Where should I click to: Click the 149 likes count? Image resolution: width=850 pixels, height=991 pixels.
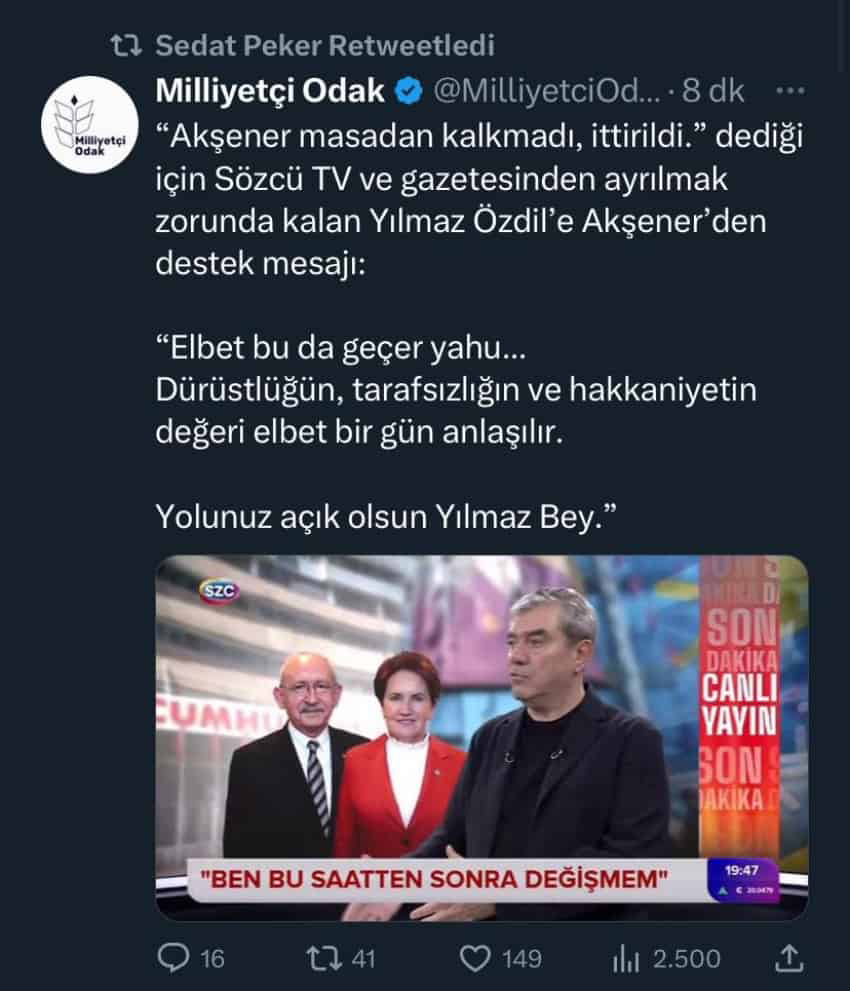click(x=522, y=959)
